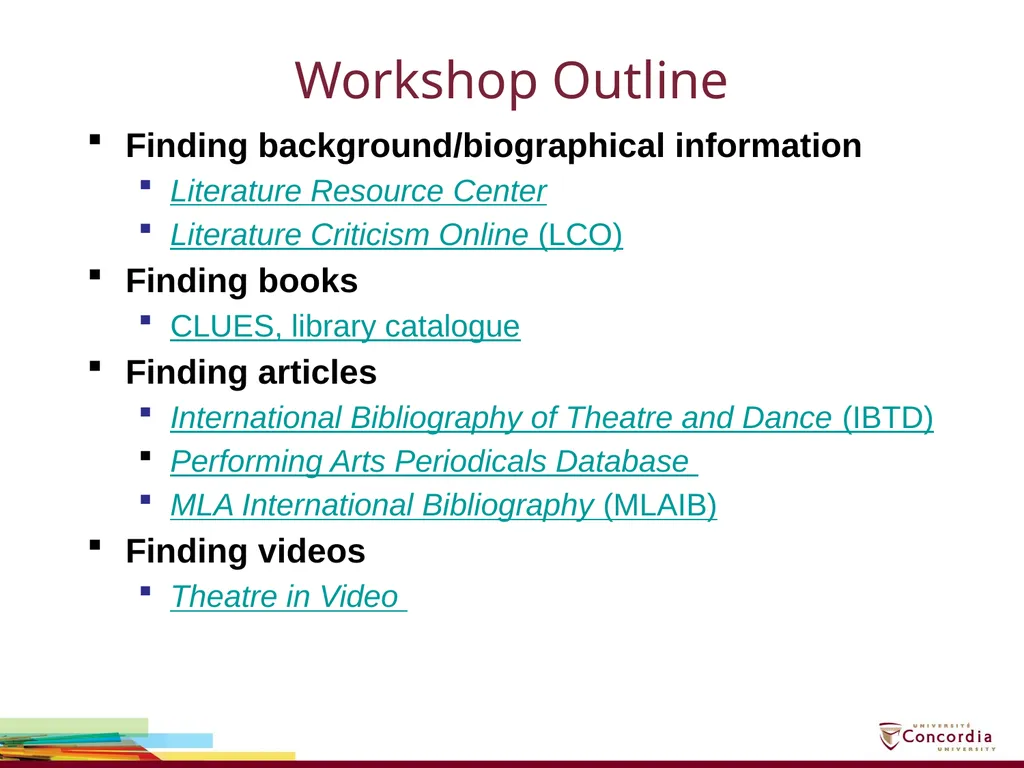The image size is (1024, 768).
Task: Click the Finding books heading
Action: [242, 281]
